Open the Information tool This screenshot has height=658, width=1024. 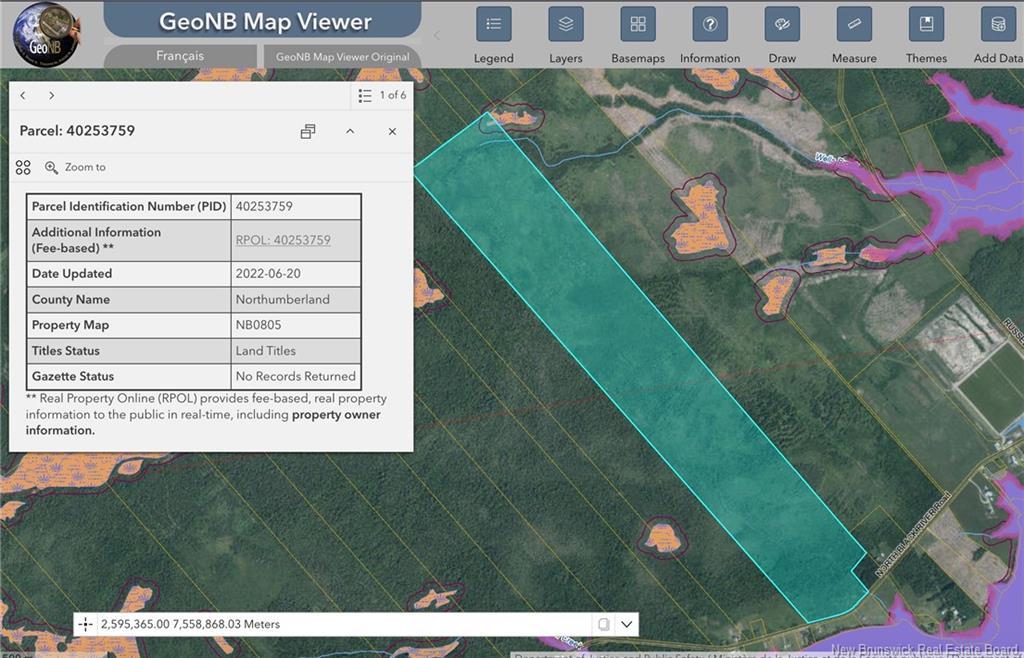(710, 25)
